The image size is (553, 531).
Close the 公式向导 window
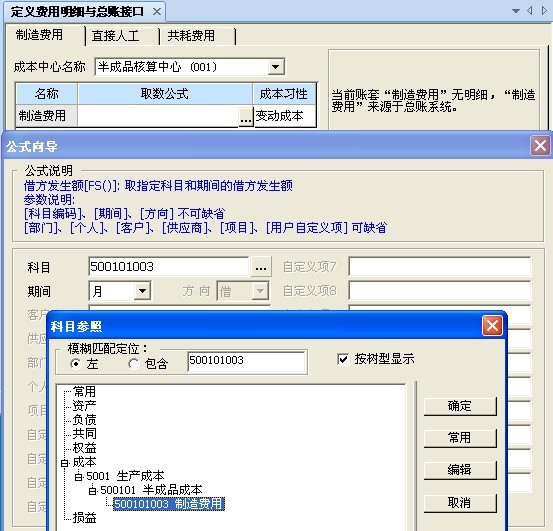click(x=540, y=146)
